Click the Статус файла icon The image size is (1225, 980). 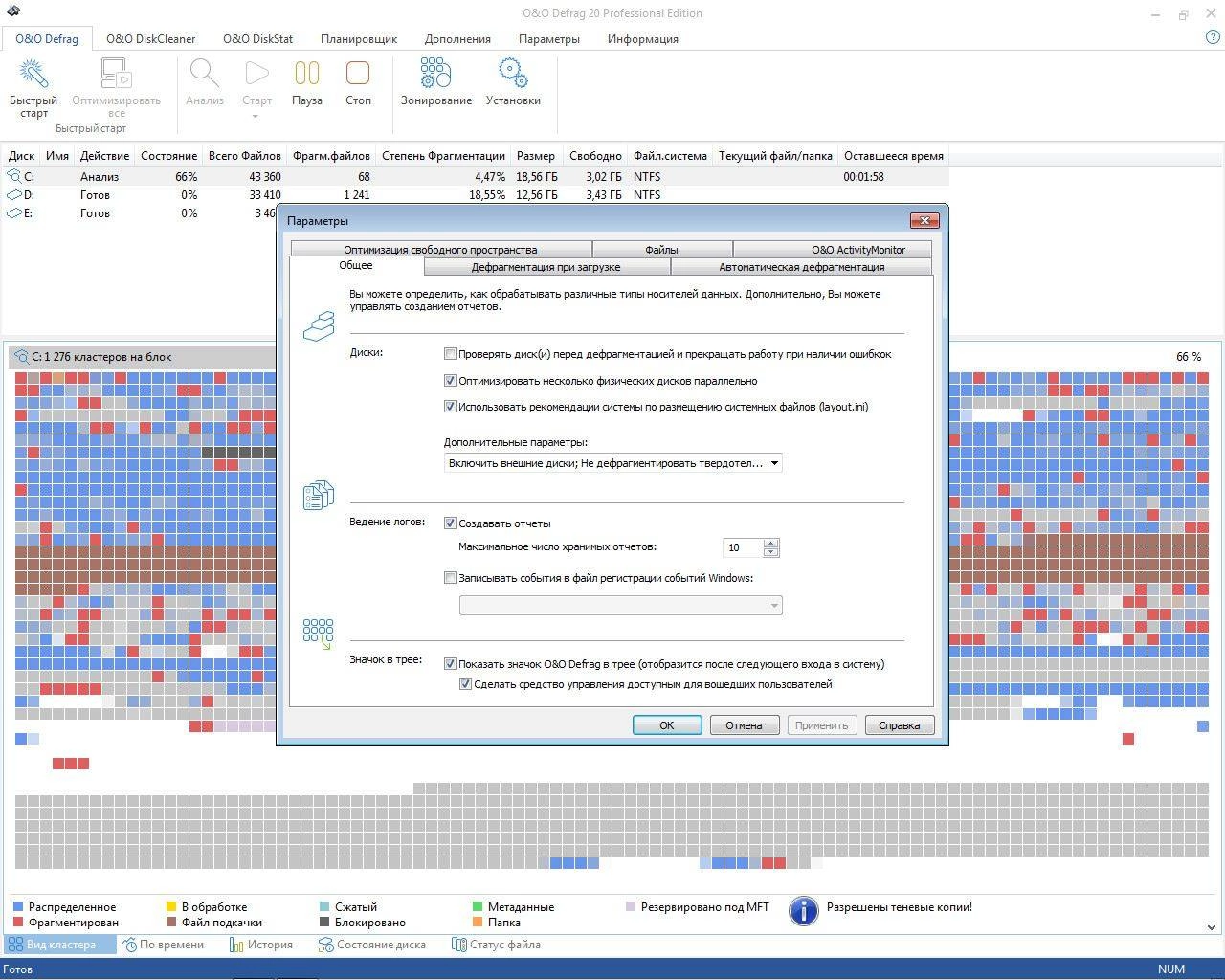458,945
